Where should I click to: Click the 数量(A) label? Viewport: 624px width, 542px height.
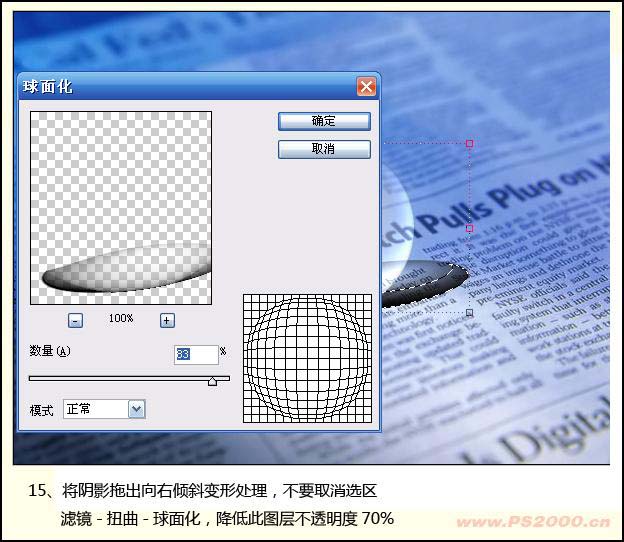coord(50,351)
